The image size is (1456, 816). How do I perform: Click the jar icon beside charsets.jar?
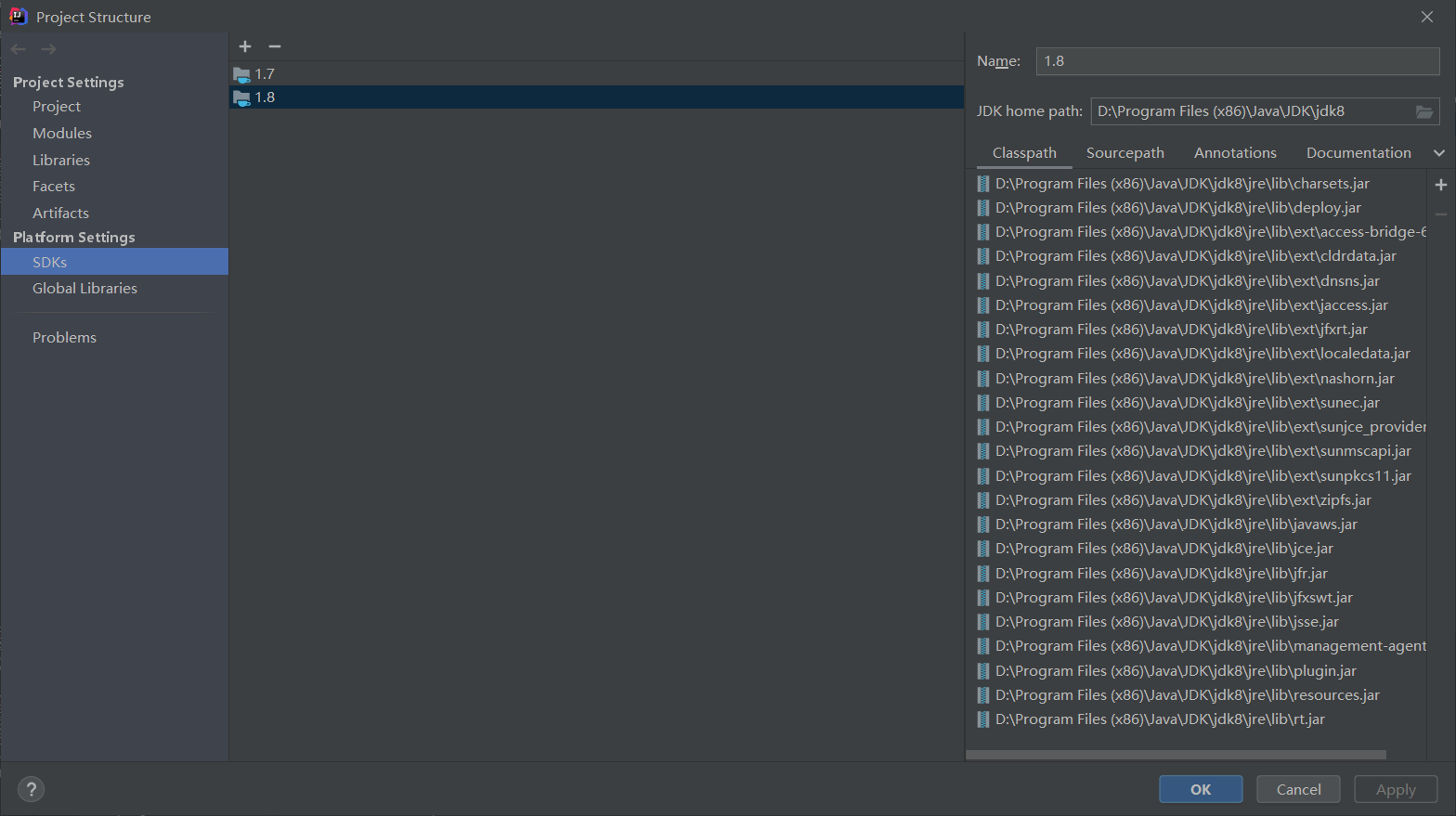pyautogui.click(x=983, y=184)
